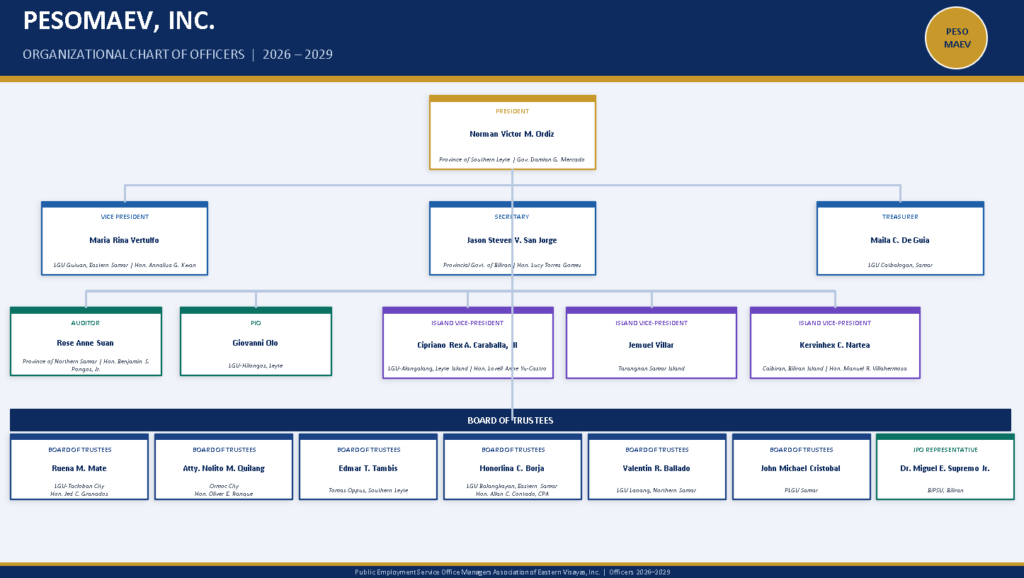
Task: Open the President card for Norman Victor M. Ordiz
Action: tap(512, 133)
